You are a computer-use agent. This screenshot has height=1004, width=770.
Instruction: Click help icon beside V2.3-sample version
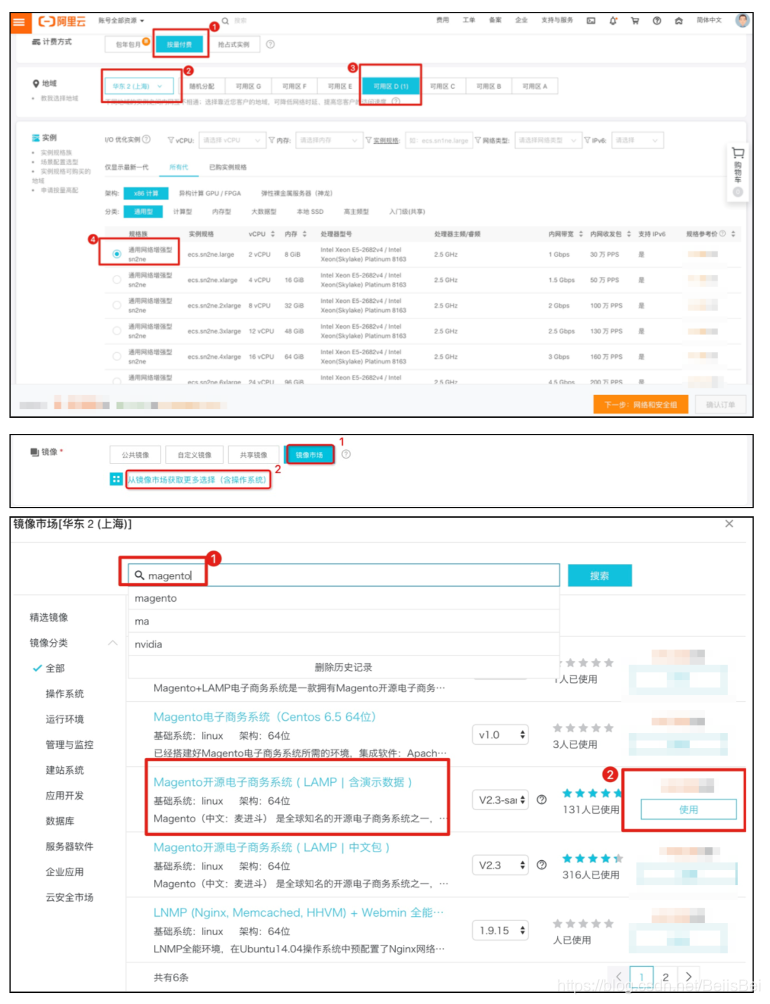coord(541,800)
